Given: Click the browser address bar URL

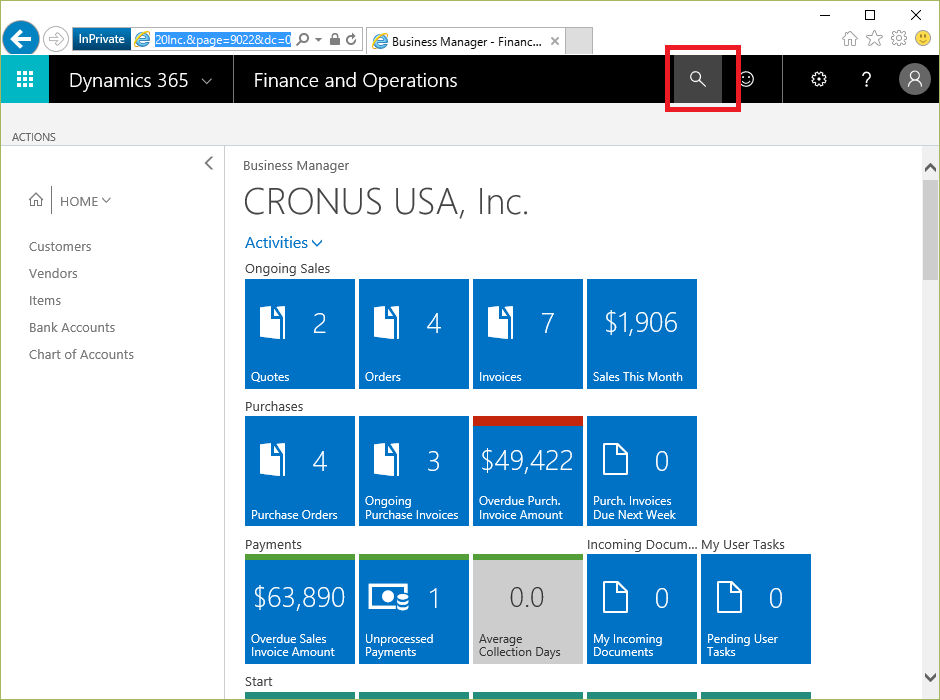Looking at the screenshot, I should 223,40.
